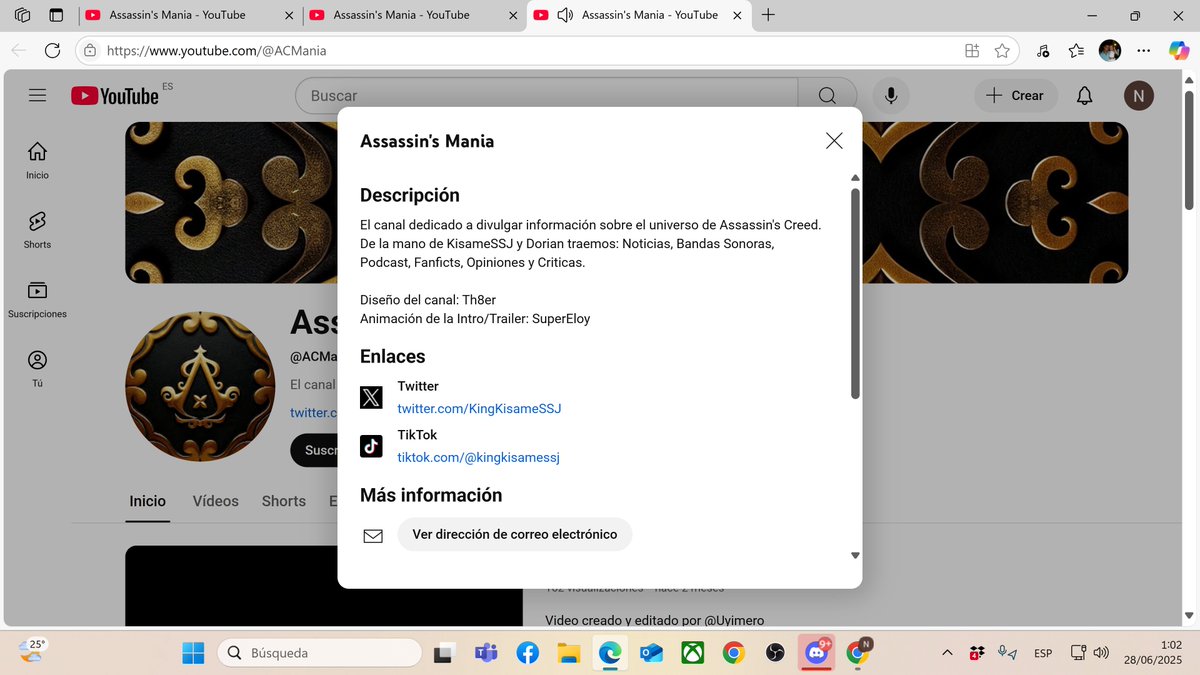Open the twitter.com/KingKisameSSJ link
The height and width of the screenshot is (675, 1200).
coord(479,409)
